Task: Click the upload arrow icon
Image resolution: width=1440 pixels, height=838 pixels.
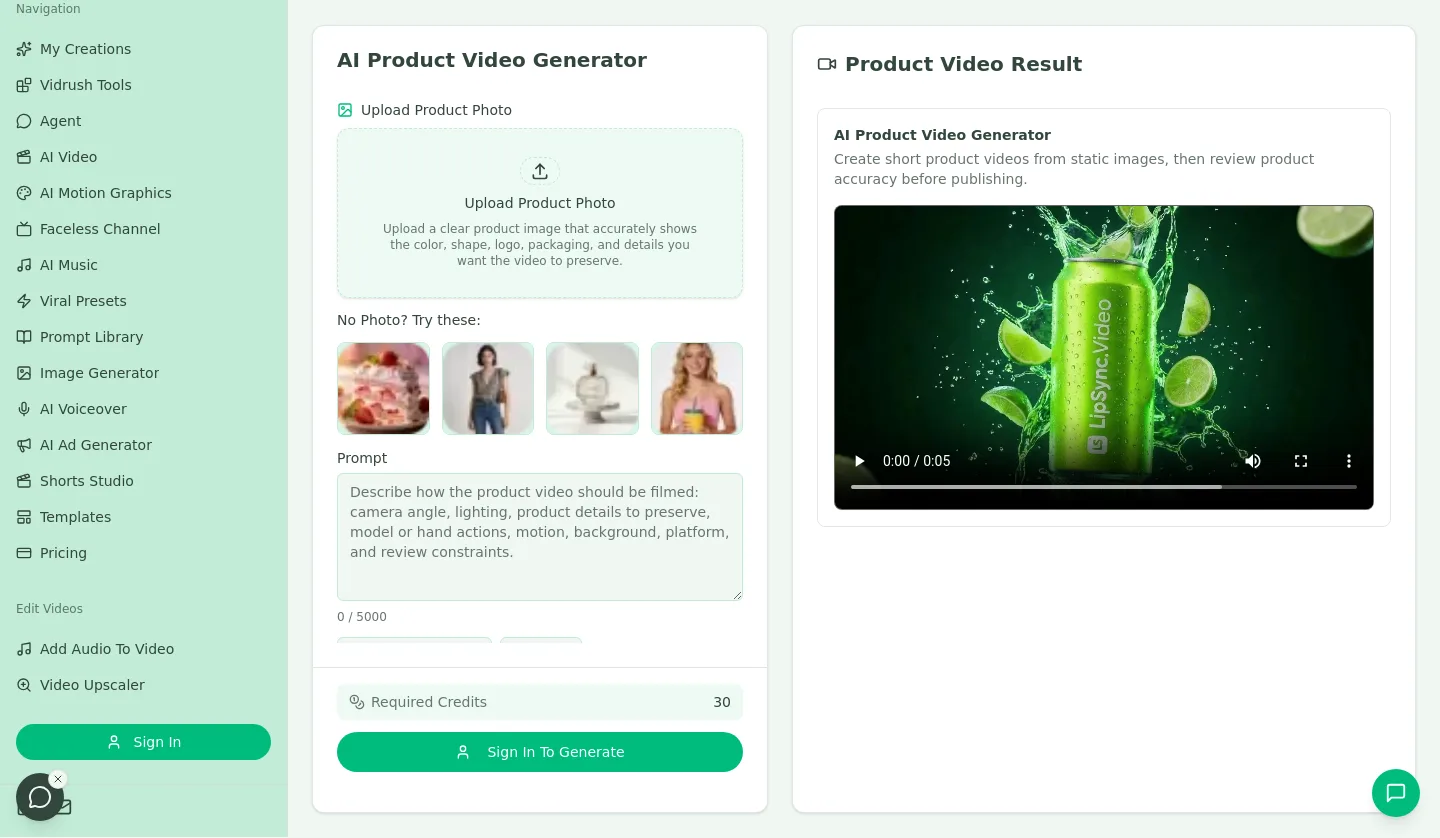Action: pos(540,171)
